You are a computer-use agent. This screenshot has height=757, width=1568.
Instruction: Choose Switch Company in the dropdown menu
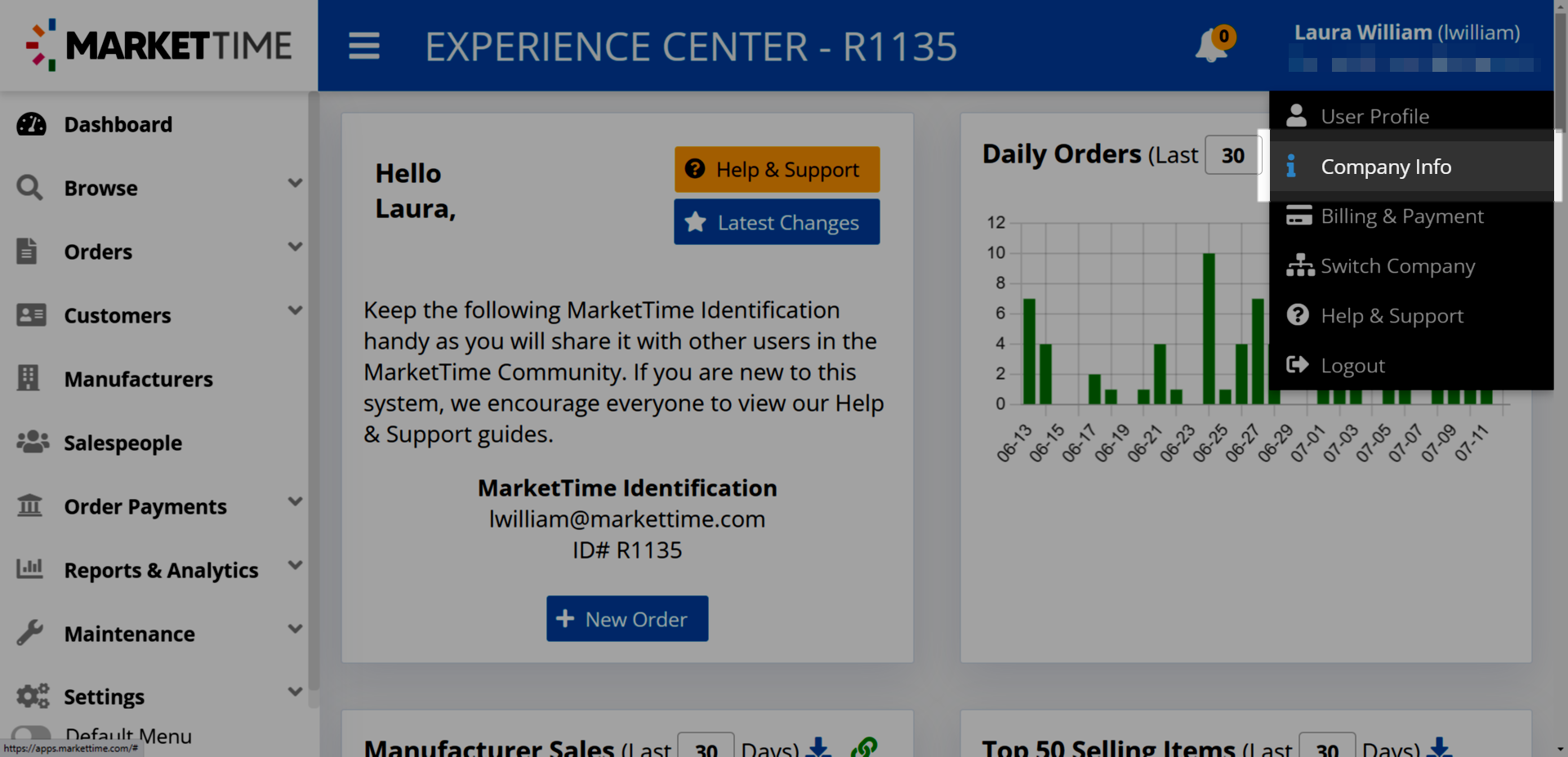click(1398, 265)
